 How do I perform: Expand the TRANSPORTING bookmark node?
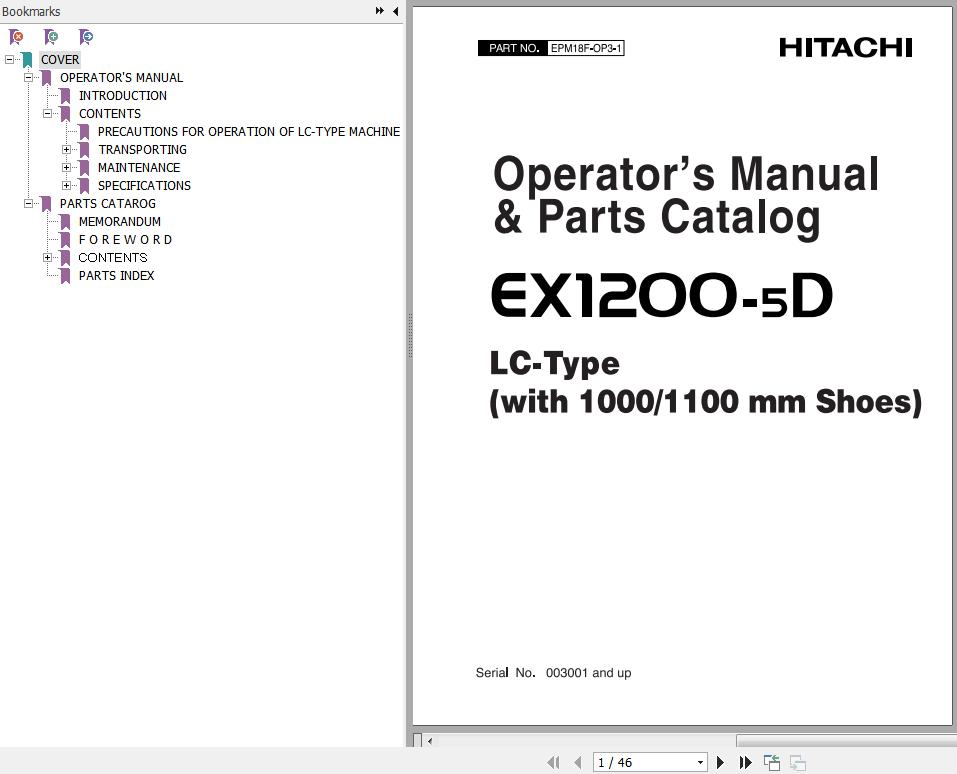click(66, 150)
